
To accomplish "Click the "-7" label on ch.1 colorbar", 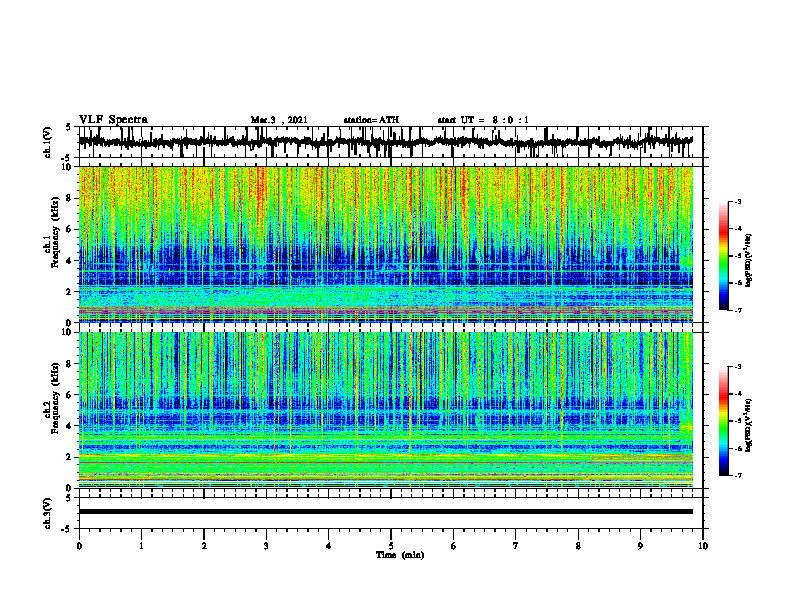I will [x=738, y=310].
